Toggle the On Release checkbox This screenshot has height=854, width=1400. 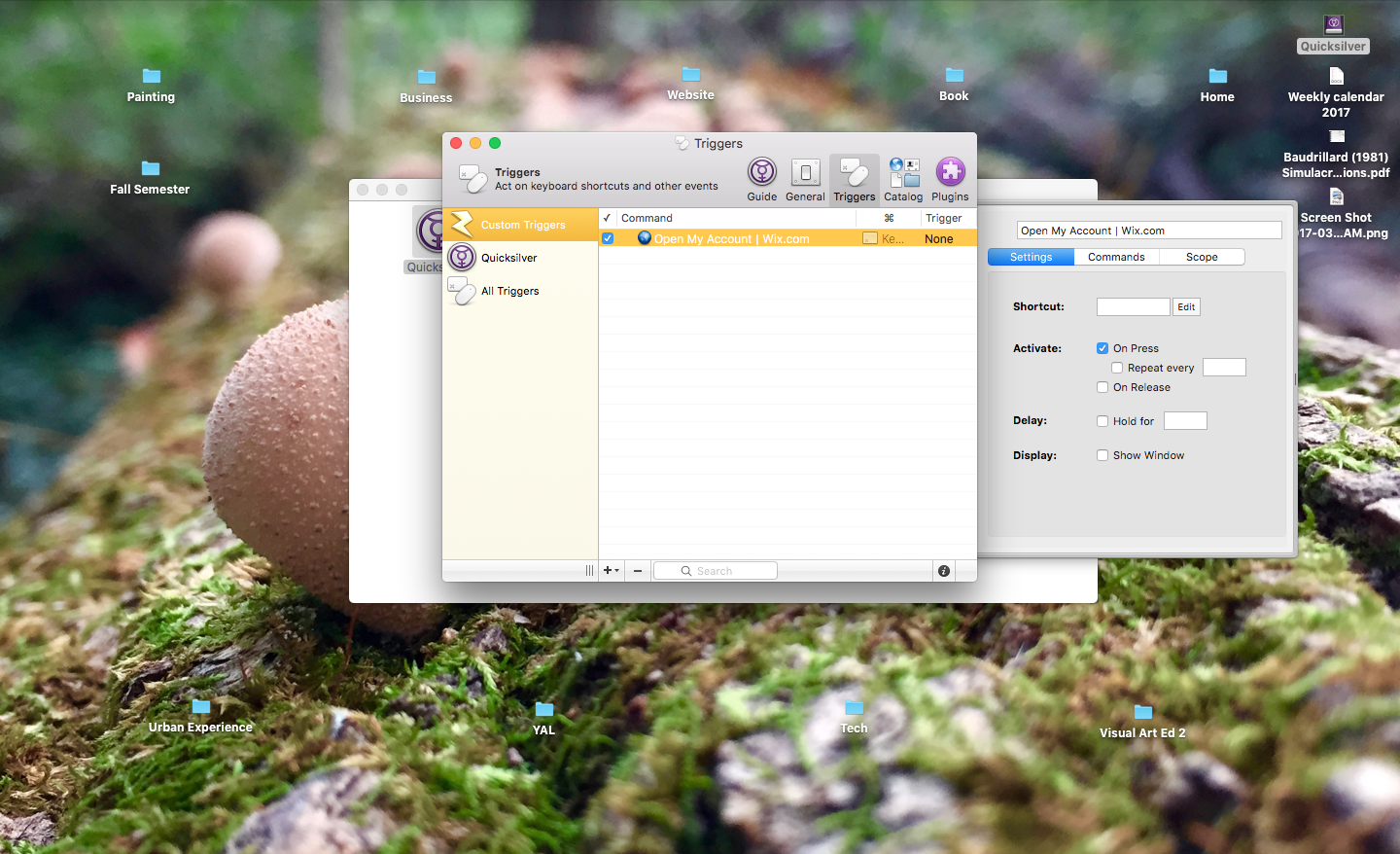1102,387
